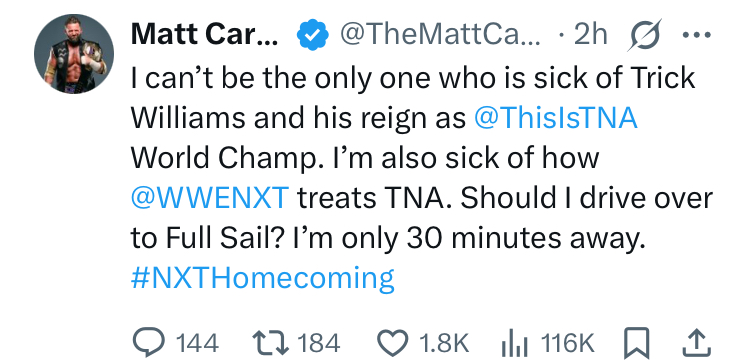Click the reply speech bubble icon
The width and height of the screenshot is (750, 363).
coord(148,342)
